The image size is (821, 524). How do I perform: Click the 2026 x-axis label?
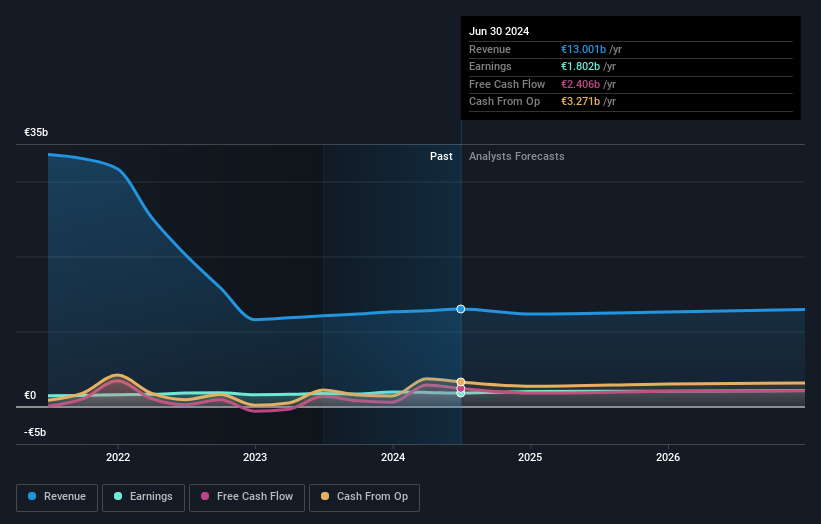668,457
